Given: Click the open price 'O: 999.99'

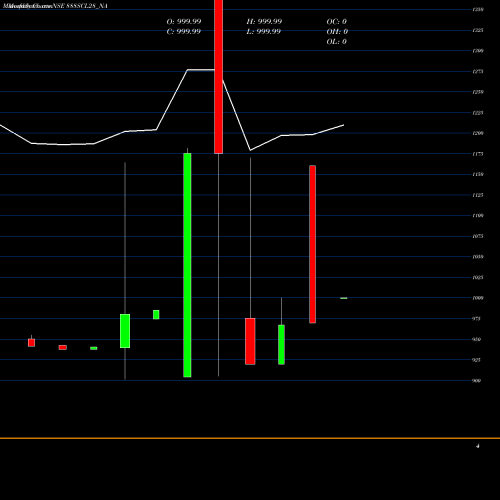Looking at the screenshot, I should pyautogui.click(x=184, y=21).
